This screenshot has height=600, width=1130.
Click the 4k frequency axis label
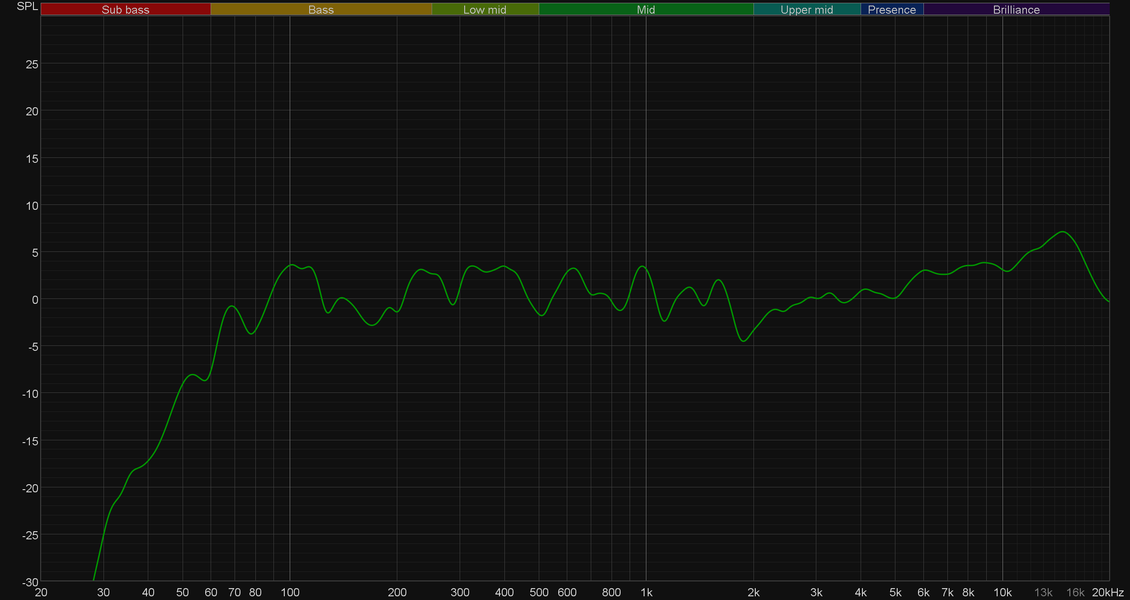coord(861,593)
